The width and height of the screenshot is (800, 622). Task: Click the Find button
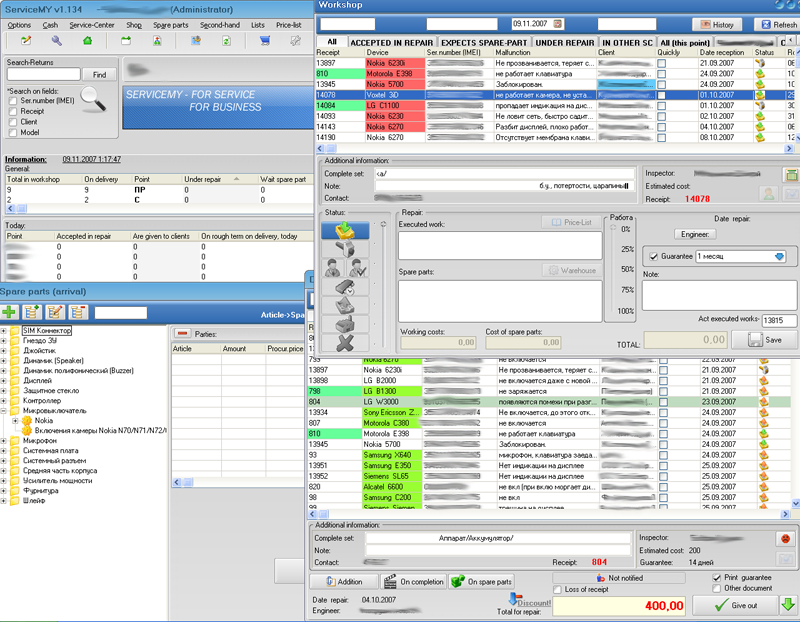(99, 75)
